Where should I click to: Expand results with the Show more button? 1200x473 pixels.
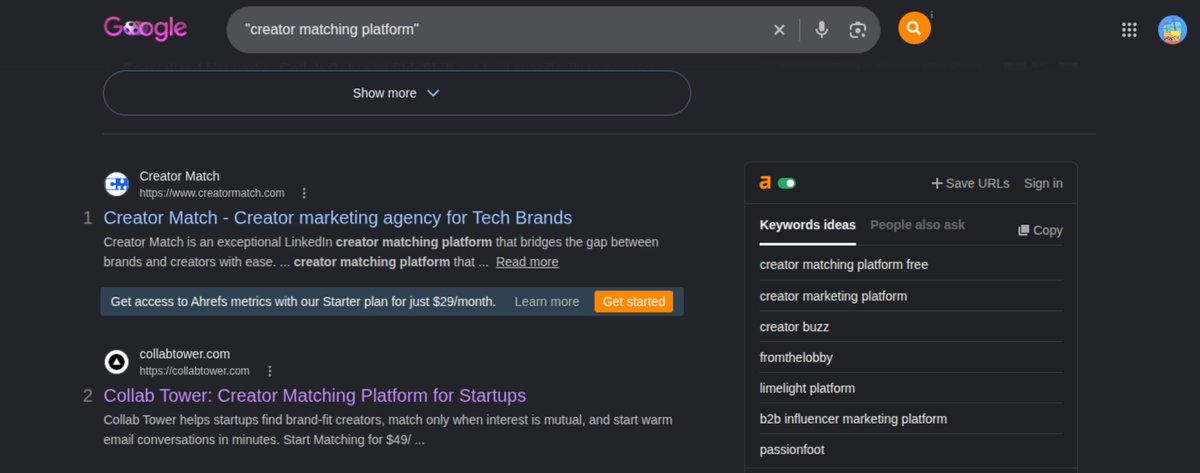coord(396,93)
